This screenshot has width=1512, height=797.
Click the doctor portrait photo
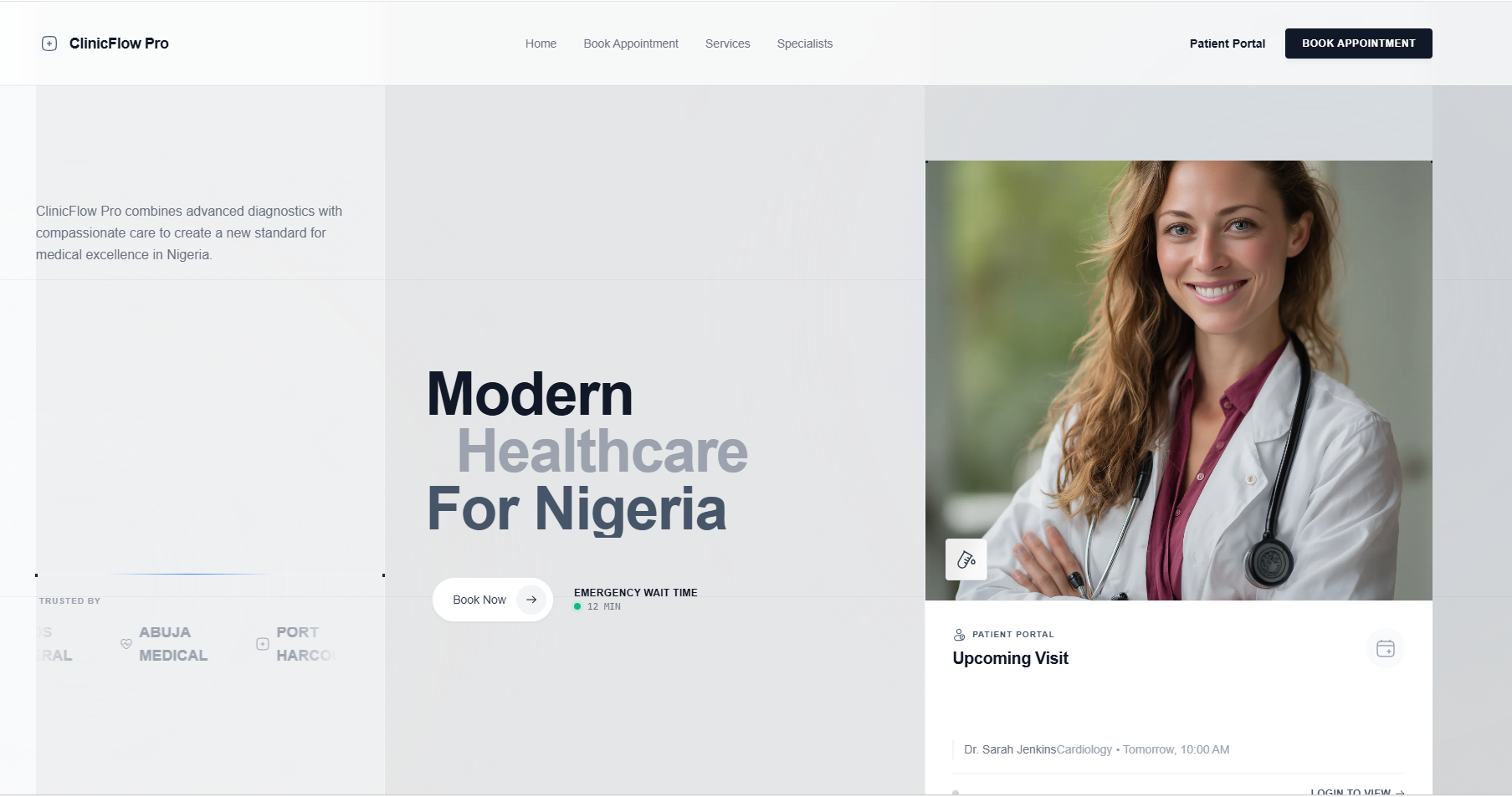[x=1179, y=381]
